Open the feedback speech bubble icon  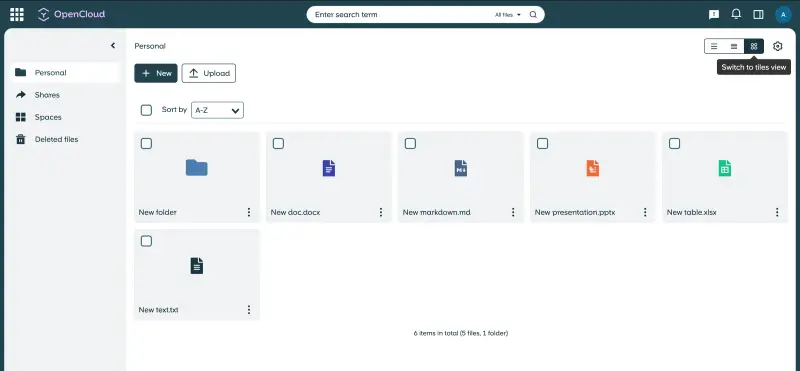click(714, 15)
